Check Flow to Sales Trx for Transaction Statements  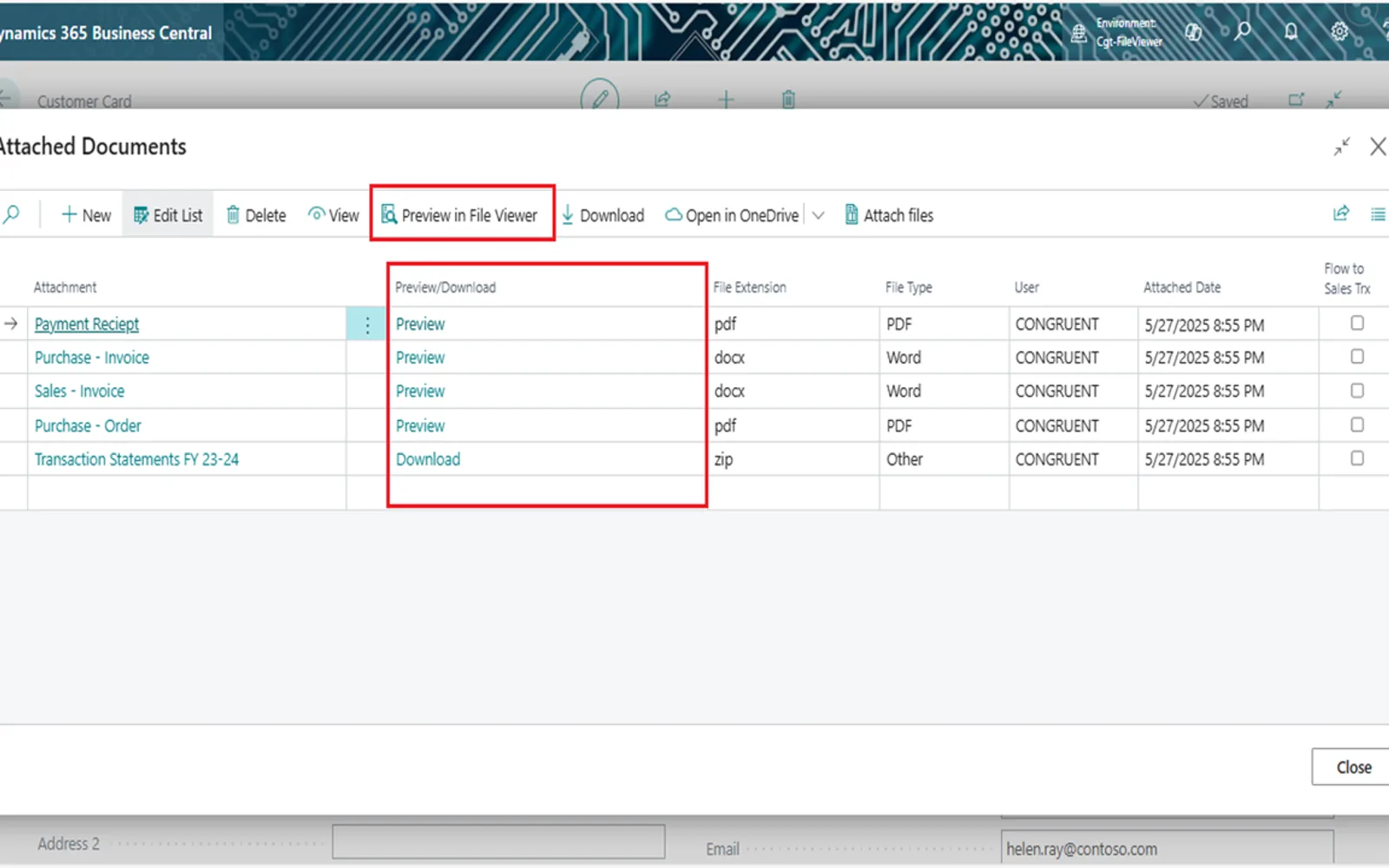click(1357, 458)
